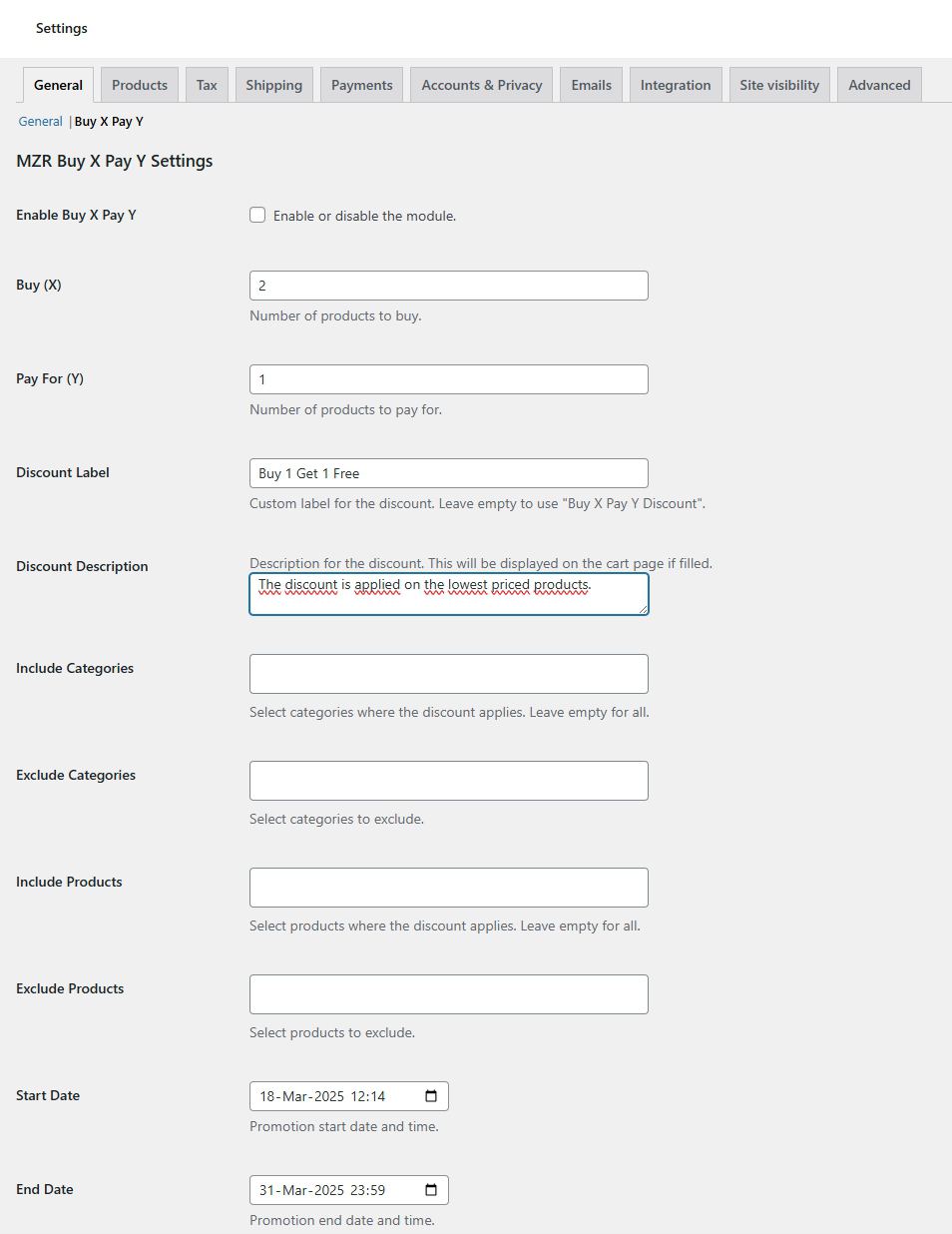Image resolution: width=952 pixels, height=1234 pixels.
Task: Open the Start Date calendar picker icon
Action: click(431, 1096)
